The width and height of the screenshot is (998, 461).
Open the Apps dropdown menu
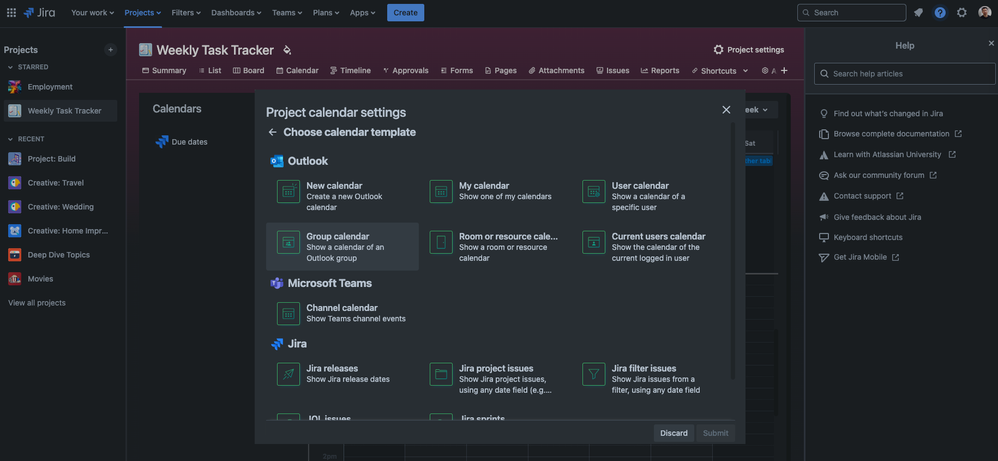(362, 13)
